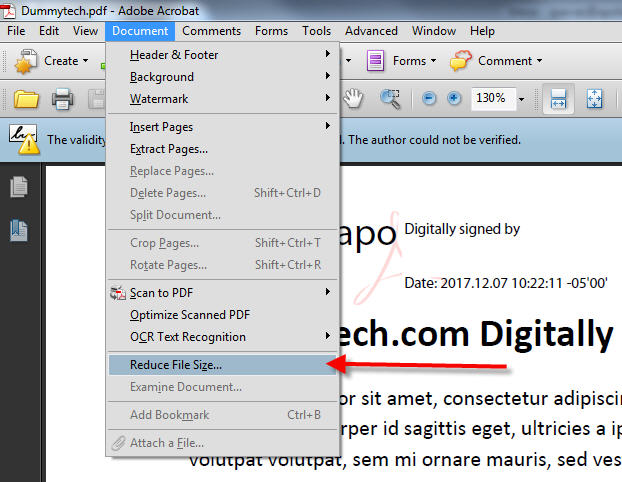This screenshot has height=482, width=622.
Task: Open the Advanced menu
Action: coord(371,31)
